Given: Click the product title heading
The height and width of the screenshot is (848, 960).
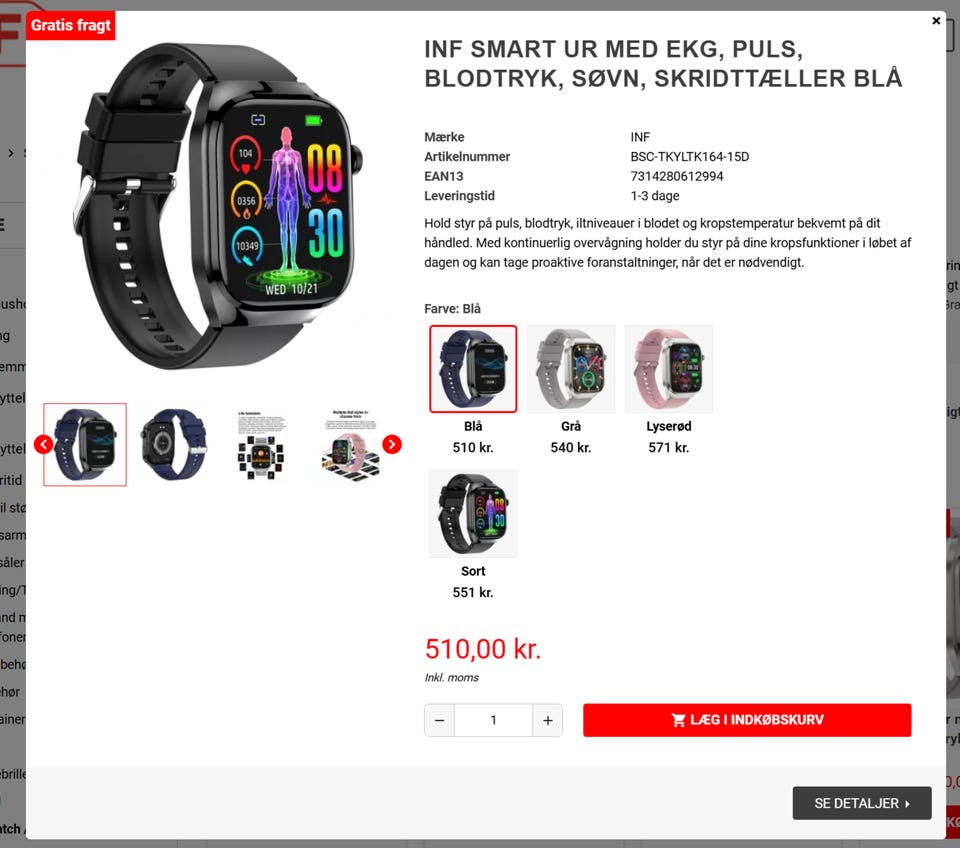Looking at the screenshot, I should tap(663, 64).
